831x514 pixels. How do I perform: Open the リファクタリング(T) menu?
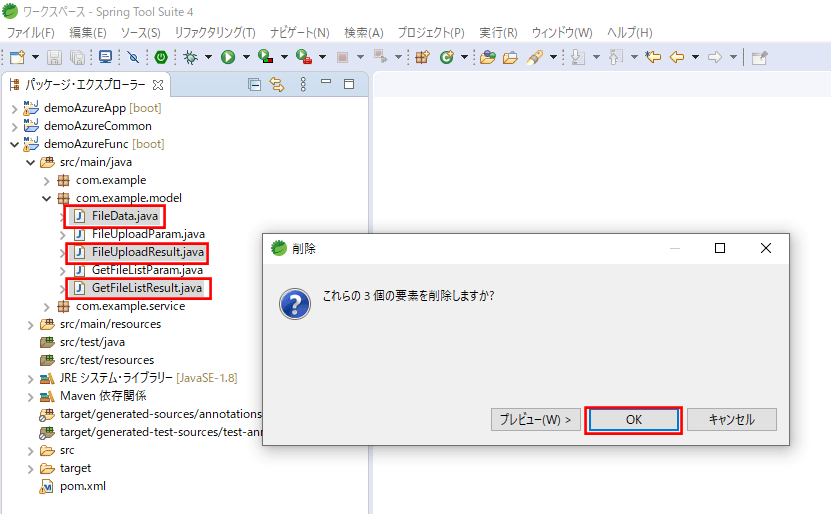(215, 33)
